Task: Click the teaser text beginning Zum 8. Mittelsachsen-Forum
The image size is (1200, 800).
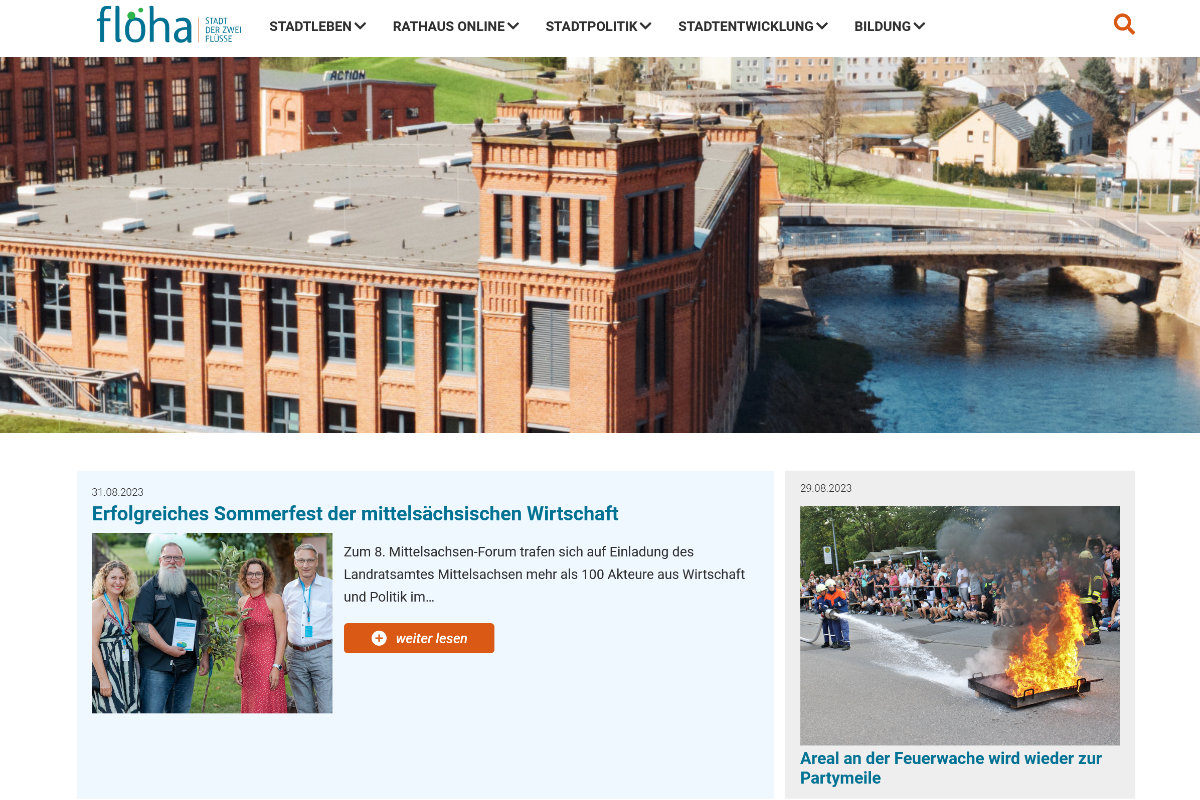Action: pos(544,575)
